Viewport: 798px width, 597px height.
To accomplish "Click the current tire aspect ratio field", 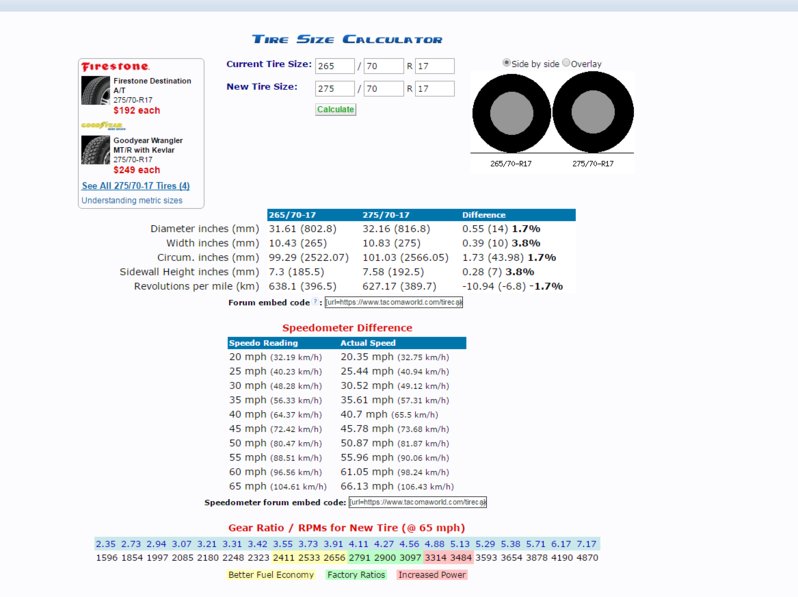I will pyautogui.click(x=384, y=66).
